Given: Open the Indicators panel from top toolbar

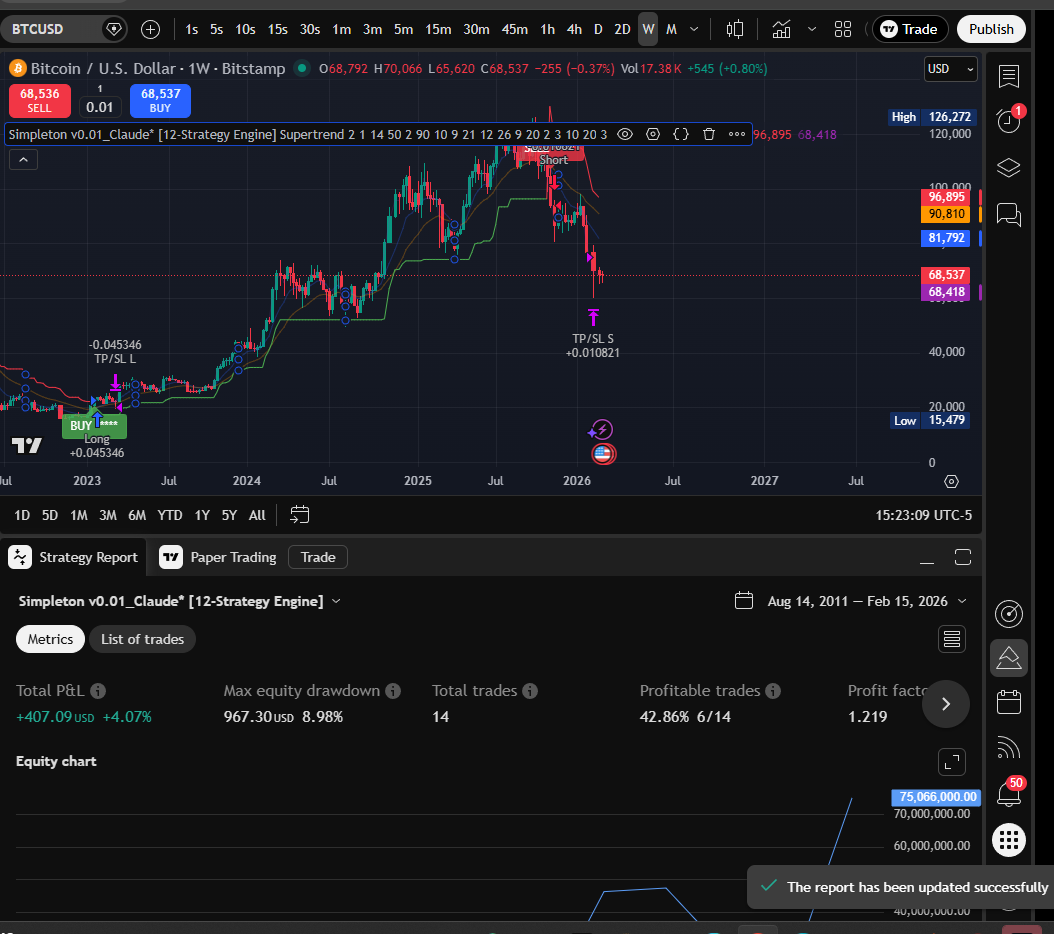Looking at the screenshot, I should click(781, 29).
